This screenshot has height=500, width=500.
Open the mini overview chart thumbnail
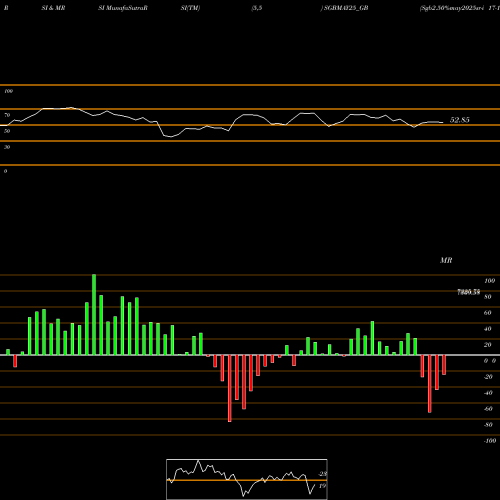[x=247, y=479]
